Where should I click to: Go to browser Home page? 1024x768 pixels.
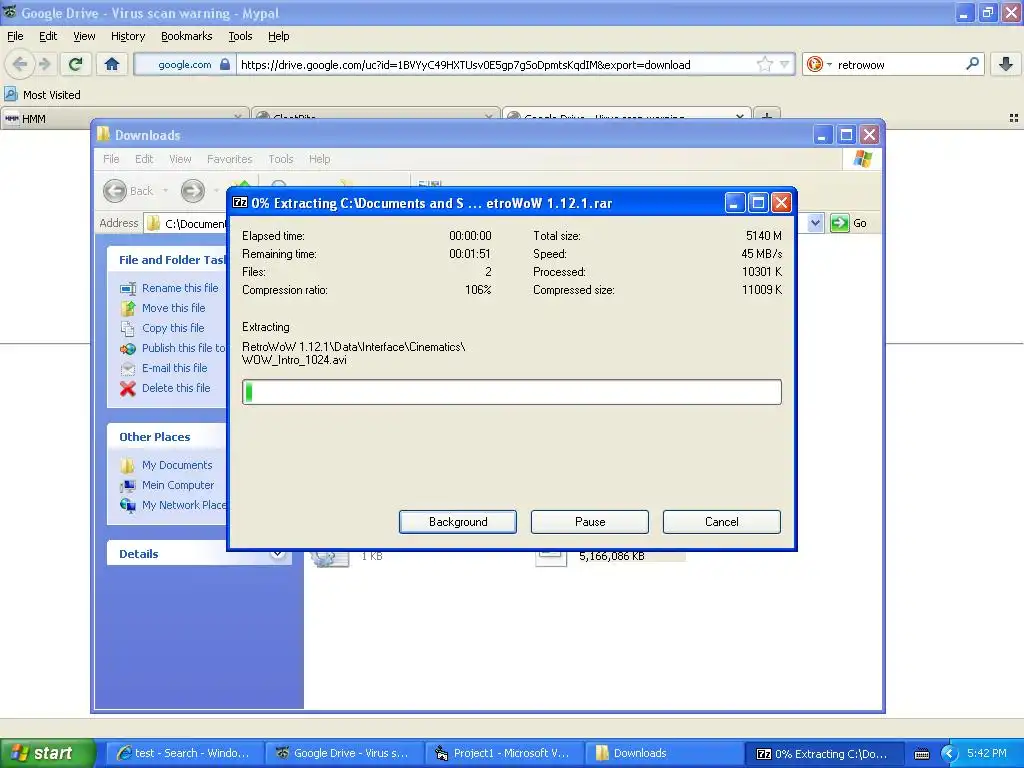click(x=112, y=64)
